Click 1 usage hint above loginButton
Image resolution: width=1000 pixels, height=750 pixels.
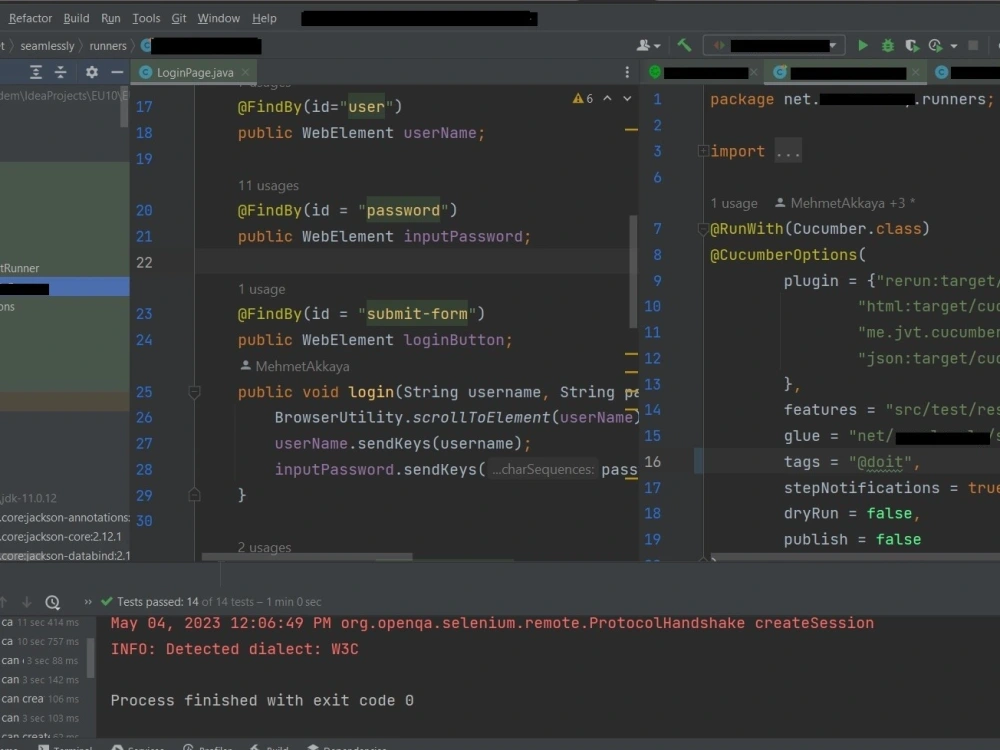pos(261,290)
